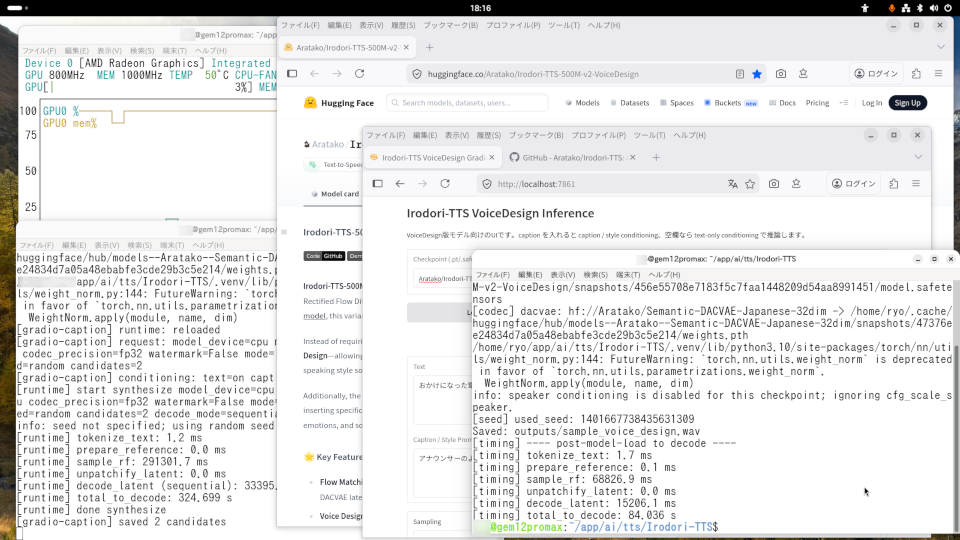Screen dimensions: 960x540
Task: Open 編集(E) menu in GPU monitor terminal
Action: pos(77,51)
